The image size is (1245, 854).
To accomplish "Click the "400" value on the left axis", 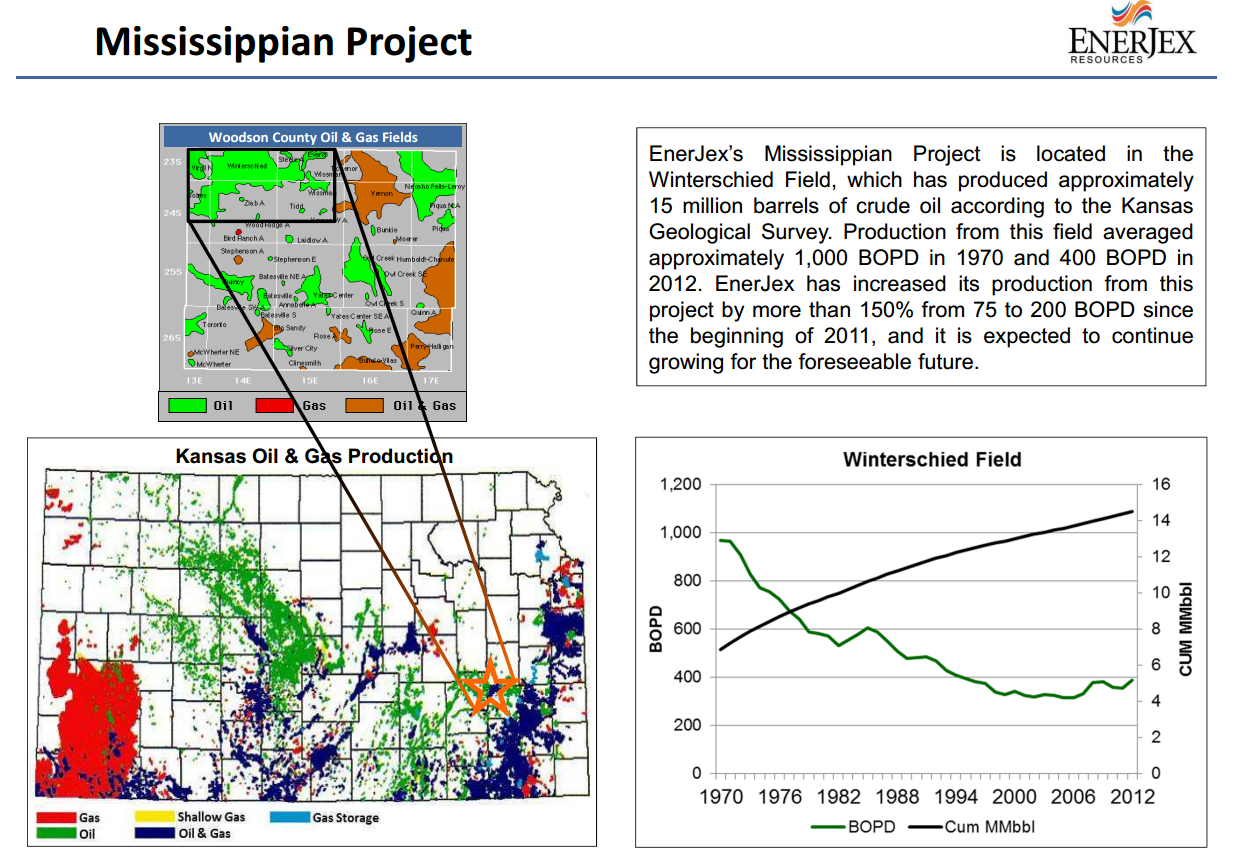I will 688,677.
